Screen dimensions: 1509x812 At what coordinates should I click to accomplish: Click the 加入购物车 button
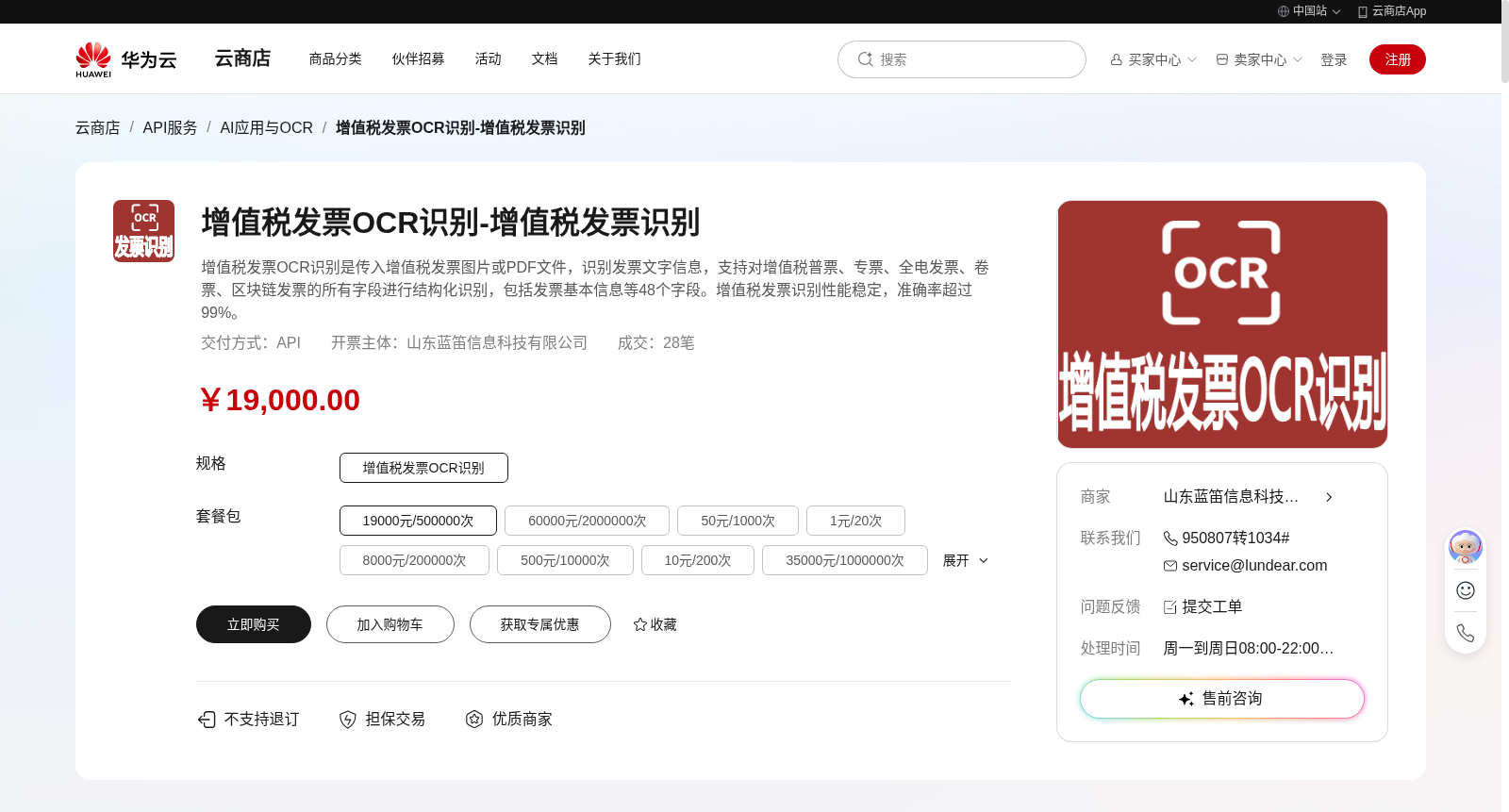click(x=390, y=624)
